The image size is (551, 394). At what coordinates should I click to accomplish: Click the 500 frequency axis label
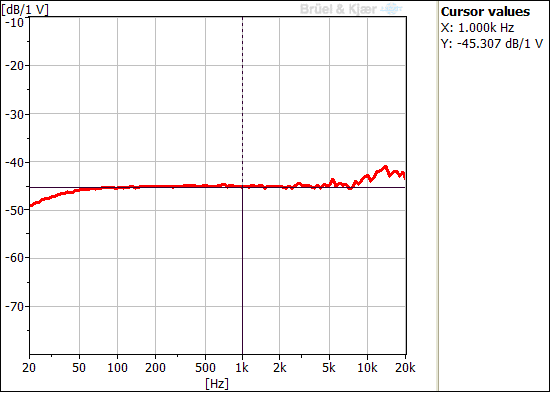(x=206, y=368)
